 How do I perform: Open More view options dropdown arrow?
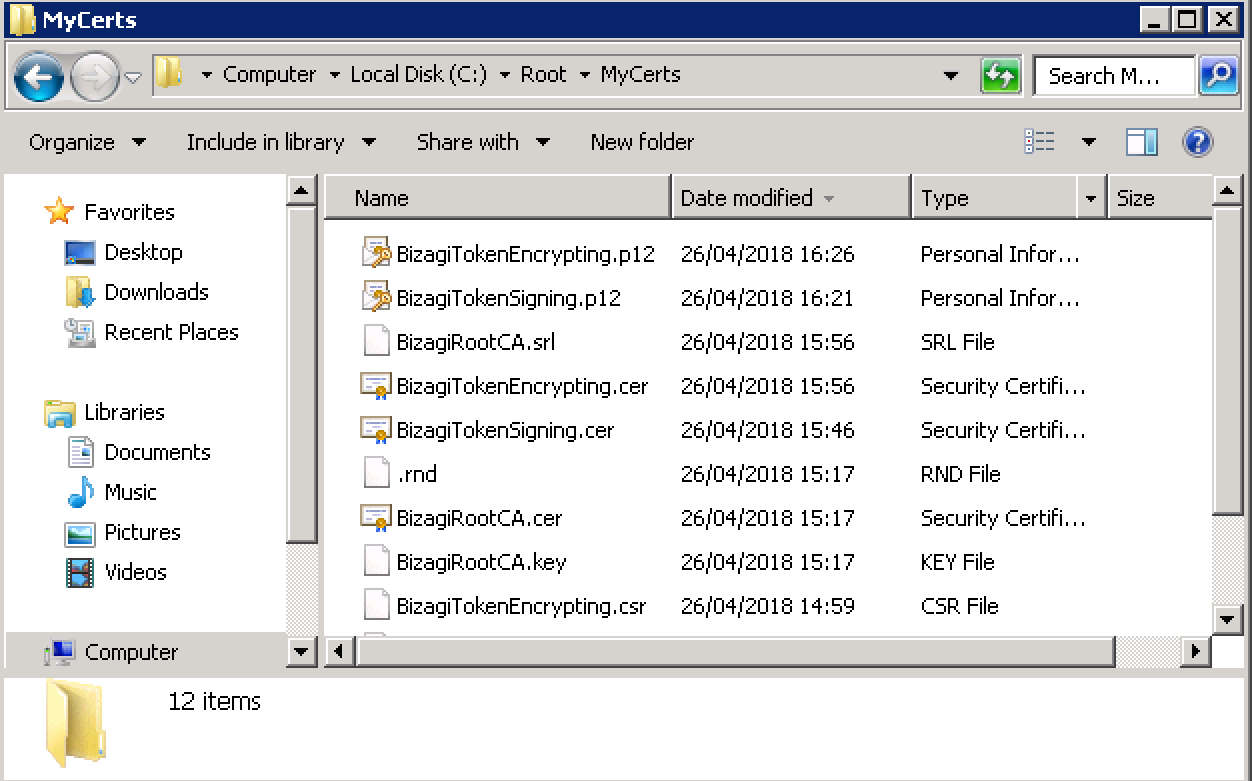(1088, 142)
